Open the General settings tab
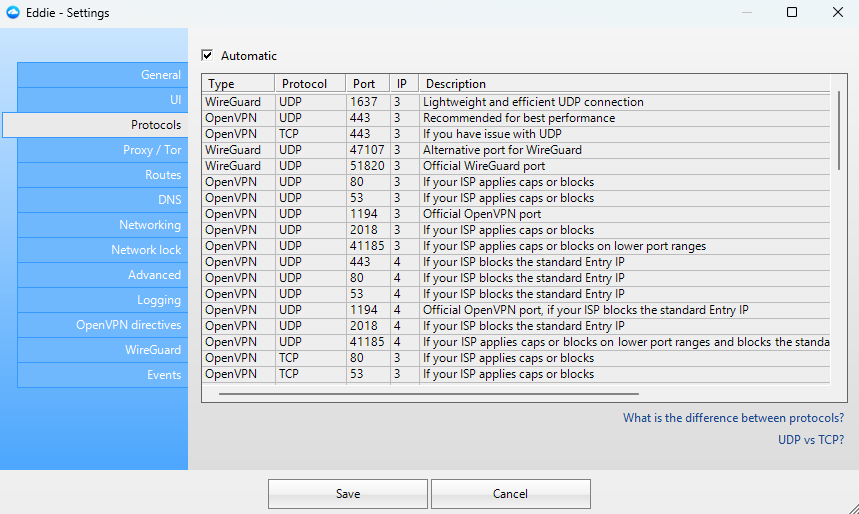The width and height of the screenshot is (859, 514). pyautogui.click(x=102, y=75)
